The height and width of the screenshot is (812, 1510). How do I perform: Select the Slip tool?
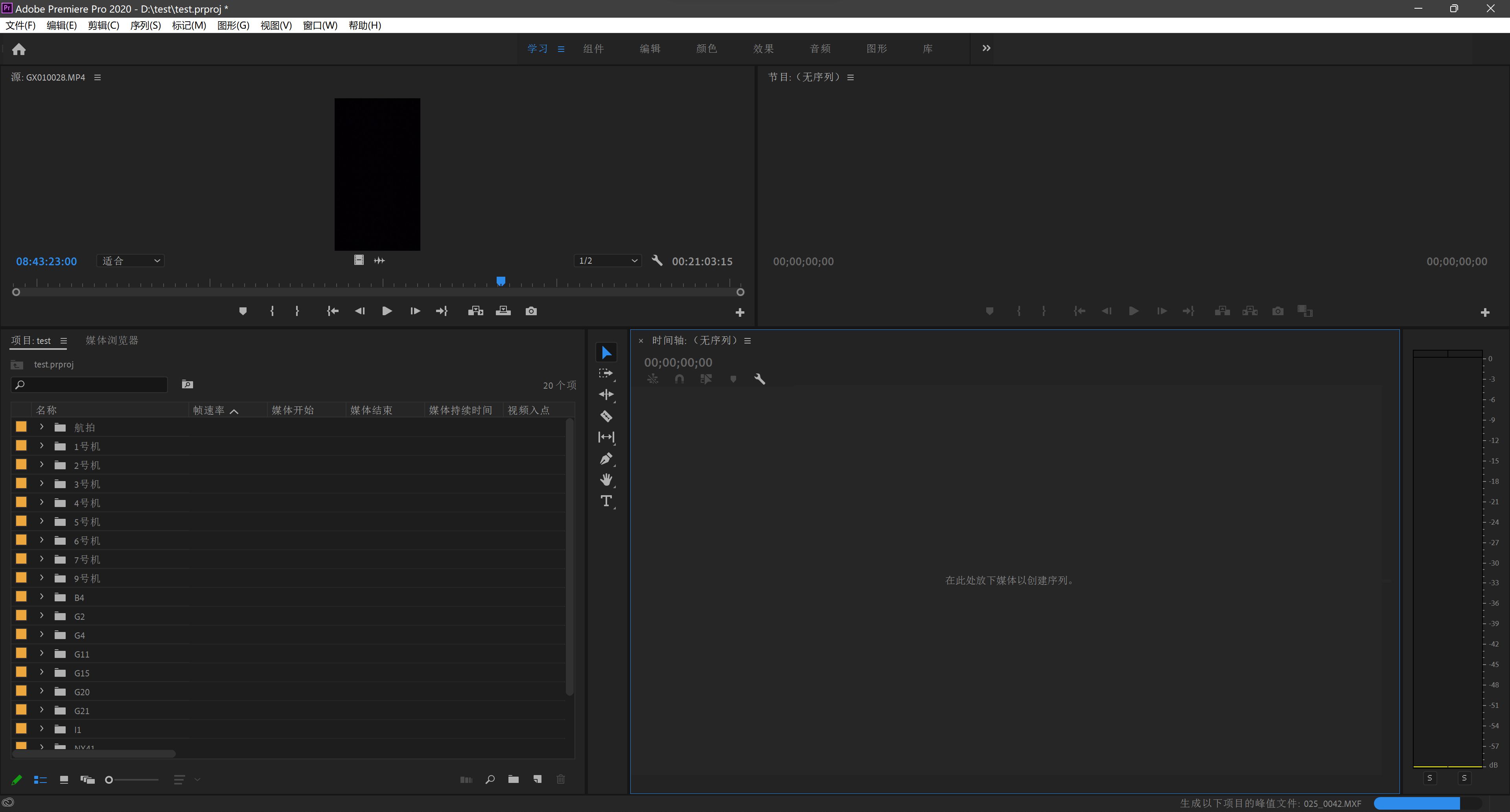pos(606,437)
